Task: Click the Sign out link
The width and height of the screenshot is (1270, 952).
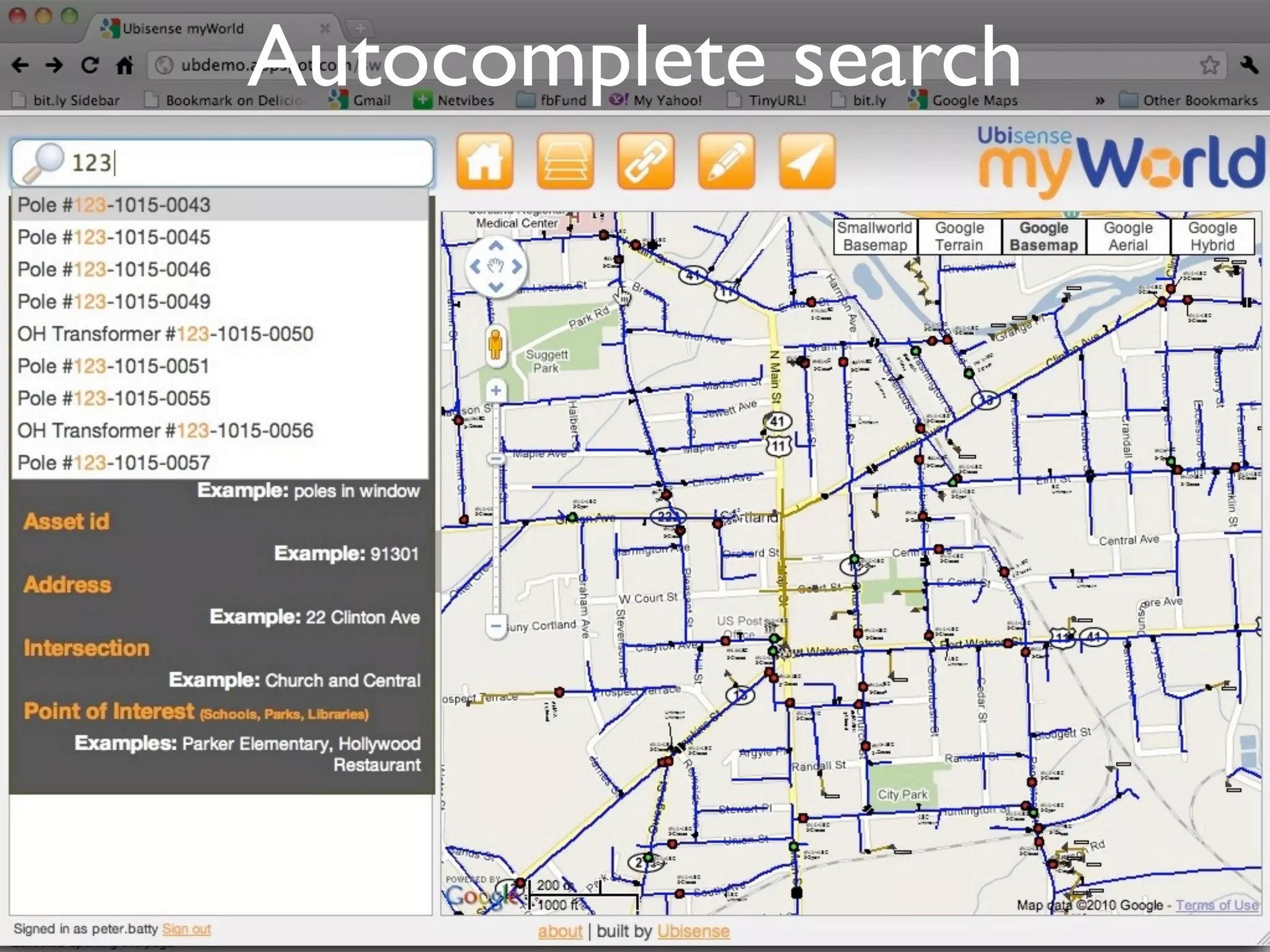Action: coord(187,929)
